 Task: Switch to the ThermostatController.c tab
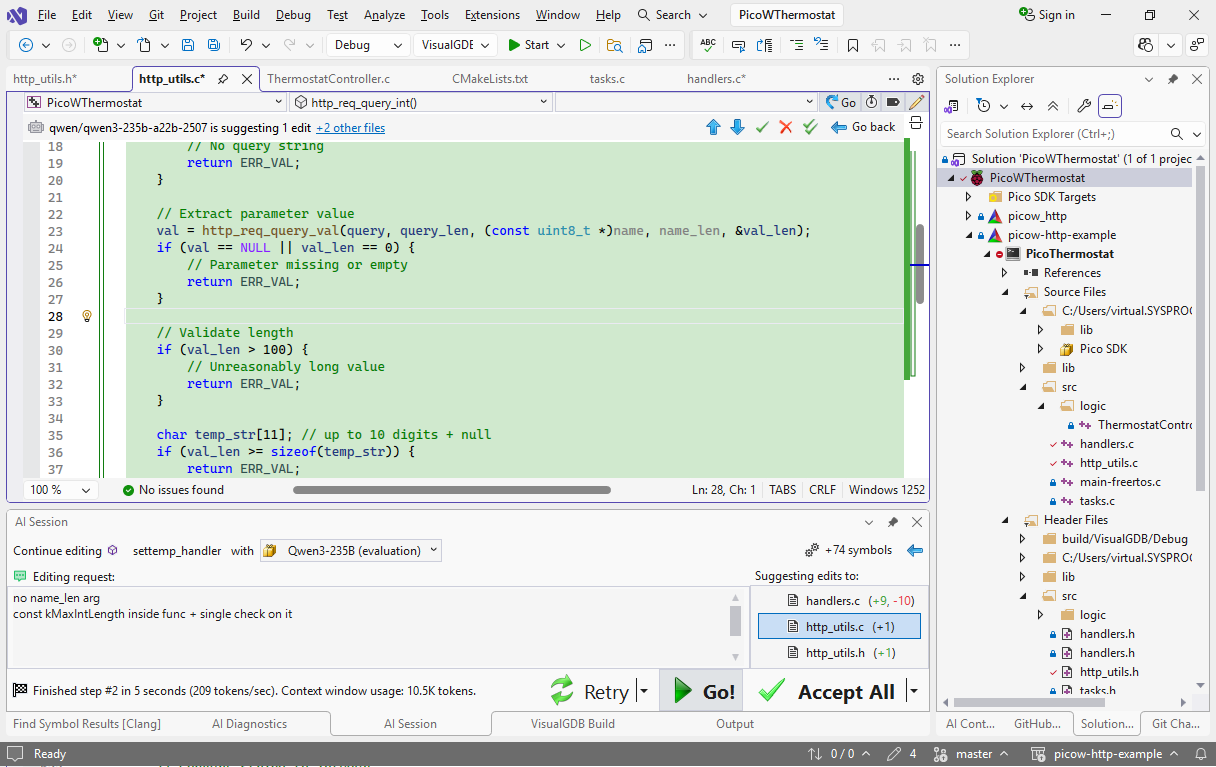tap(328, 79)
